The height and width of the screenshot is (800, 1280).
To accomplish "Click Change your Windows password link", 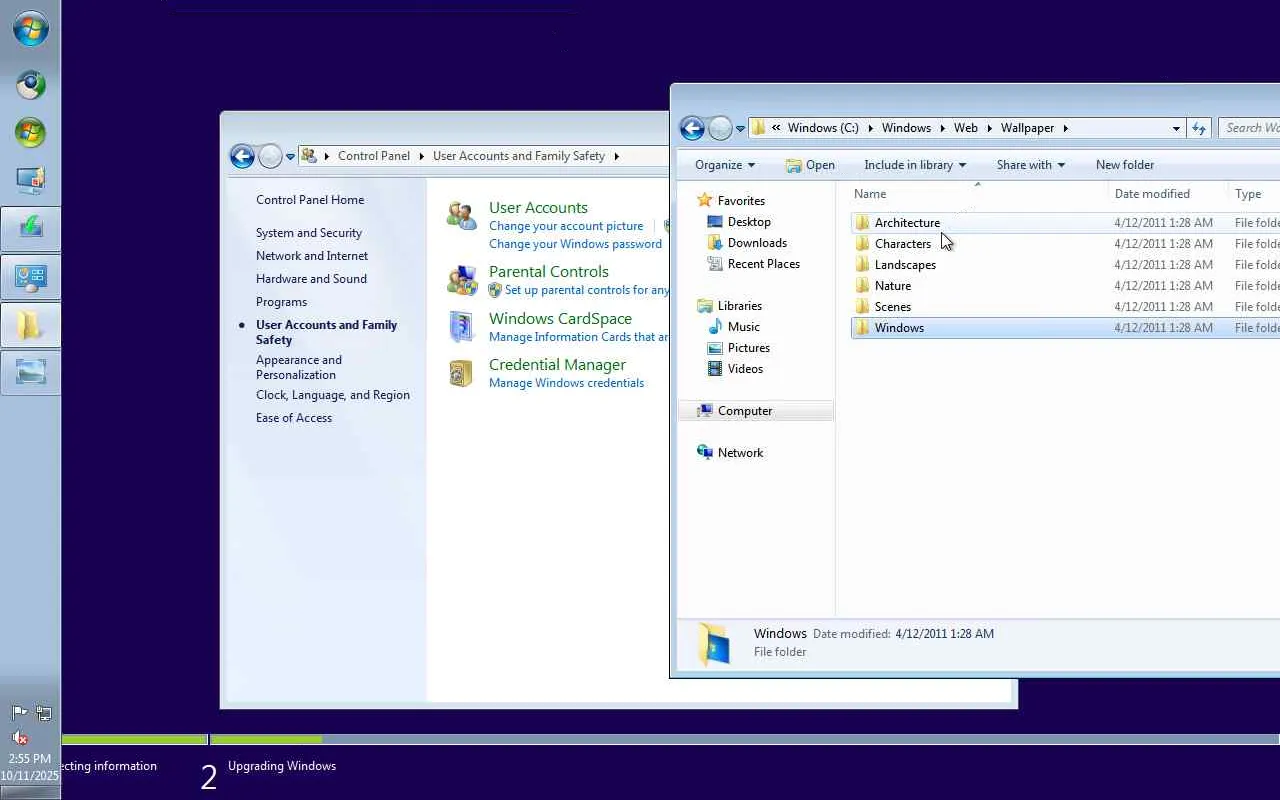I will pos(575,244).
